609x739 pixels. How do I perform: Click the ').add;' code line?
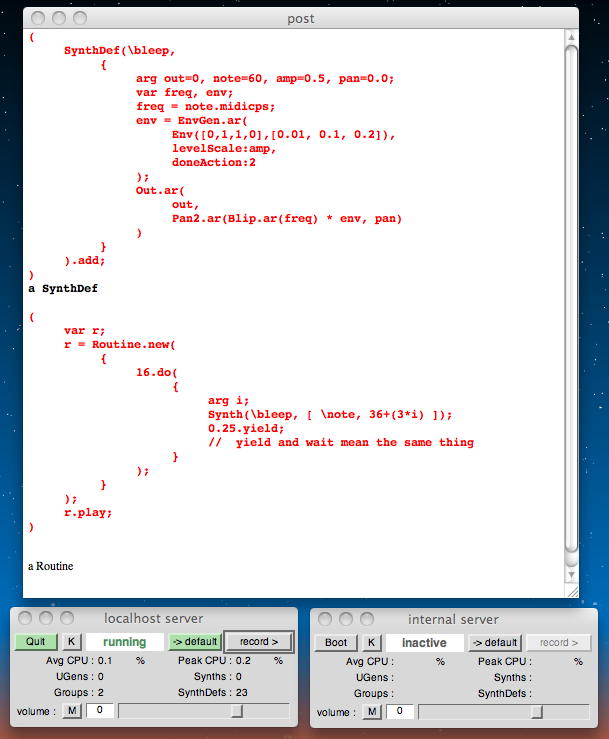85,261
